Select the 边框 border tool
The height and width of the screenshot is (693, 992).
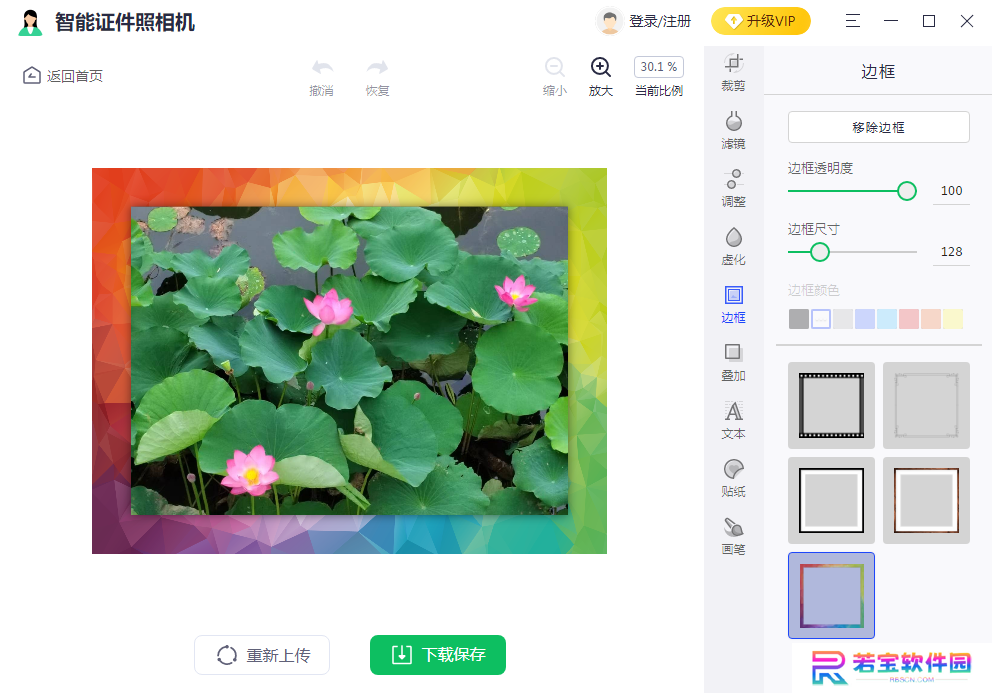click(x=733, y=304)
